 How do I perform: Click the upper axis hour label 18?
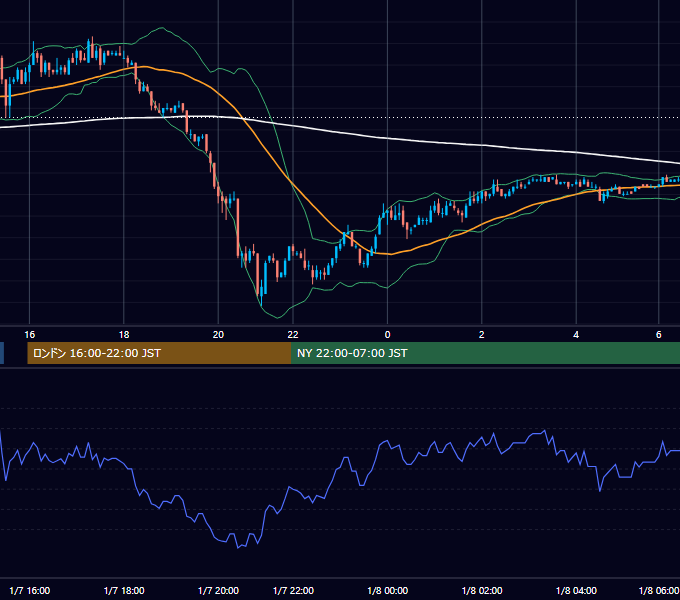click(x=124, y=335)
